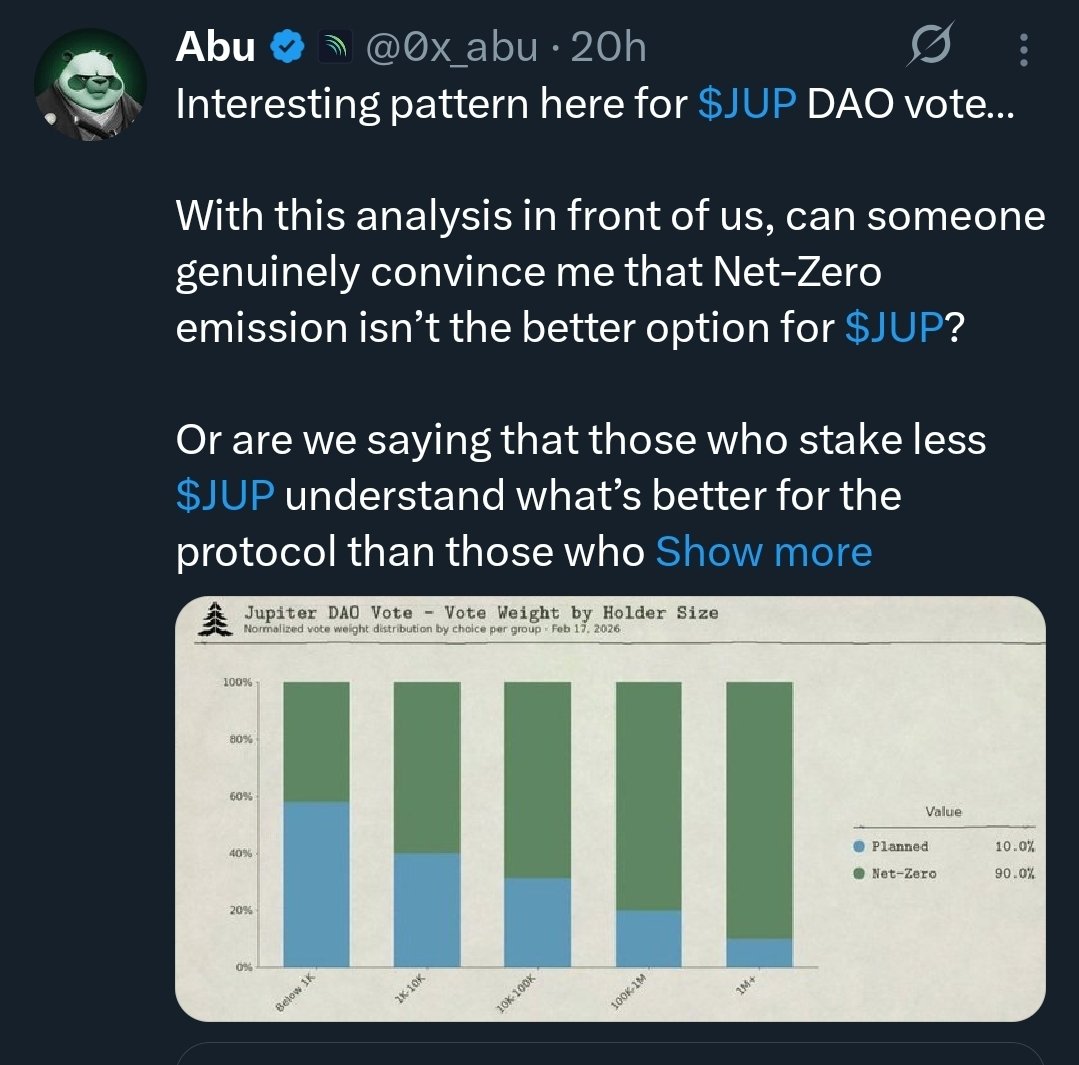Click the blue segment of the 1K-10K bar
The image size is (1079, 1065).
tap(427, 909)
